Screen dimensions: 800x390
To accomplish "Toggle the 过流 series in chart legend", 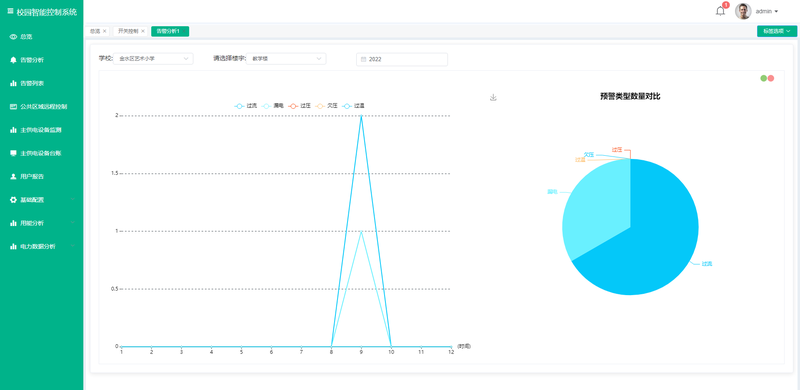I will (245, 106).
